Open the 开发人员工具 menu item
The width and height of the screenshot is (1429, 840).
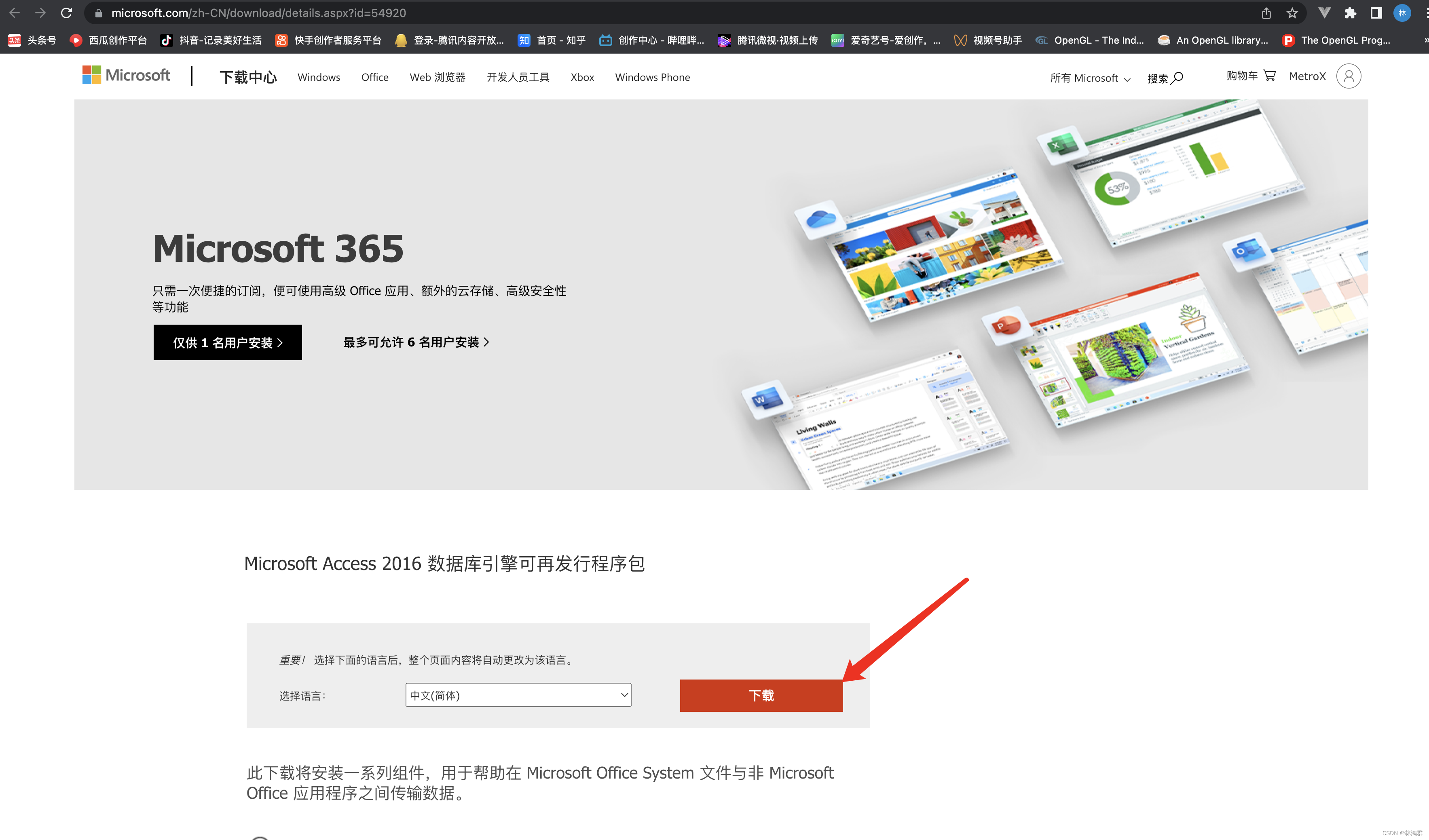(518, 77)
